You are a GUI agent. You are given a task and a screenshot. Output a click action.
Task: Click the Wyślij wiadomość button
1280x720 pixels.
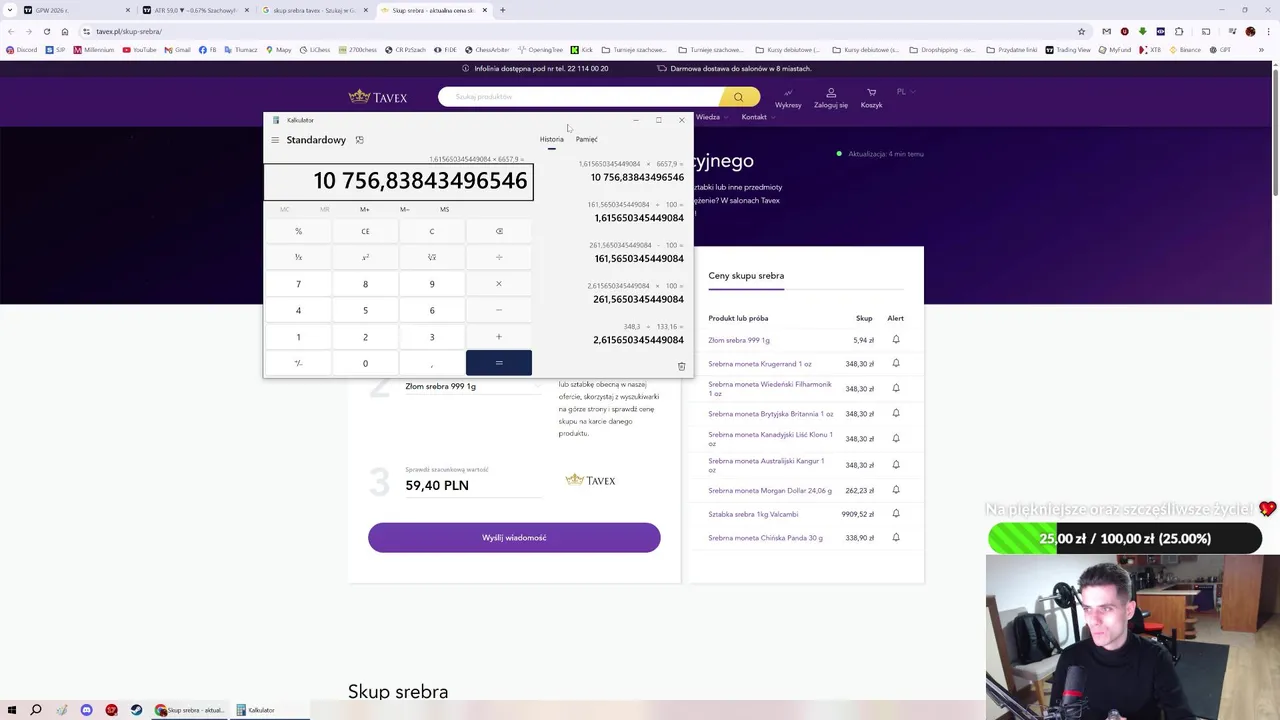point(514,538)
